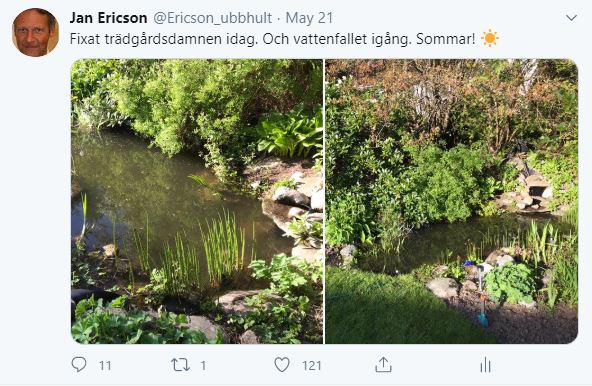Click the sun emoji after Sommar!
The image size is (592, 386).
click(x=490, y=38)
